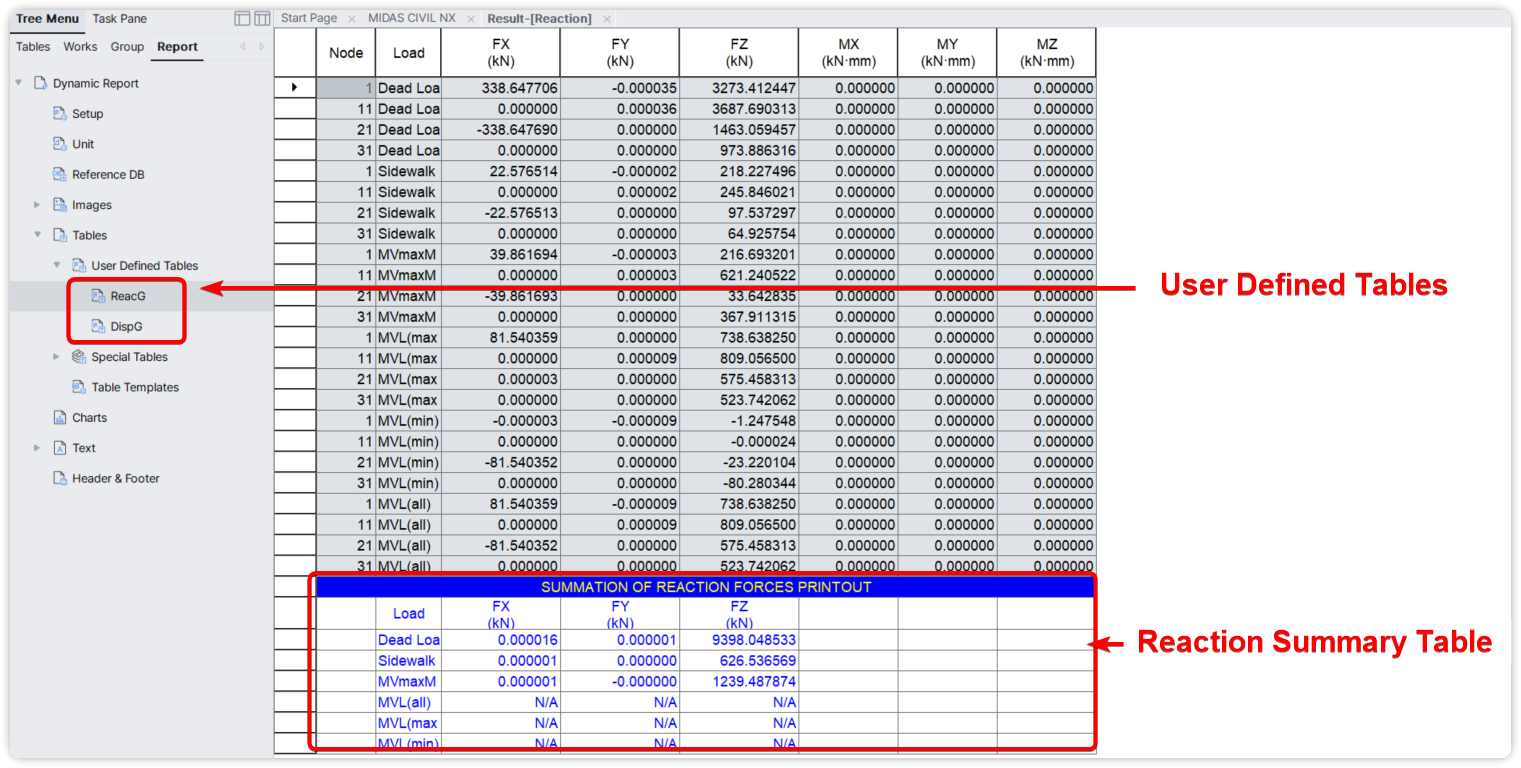Click the MZ (kN·mm) column header
Viewport: 1521px width, 768px height.
pos(1046,53)
